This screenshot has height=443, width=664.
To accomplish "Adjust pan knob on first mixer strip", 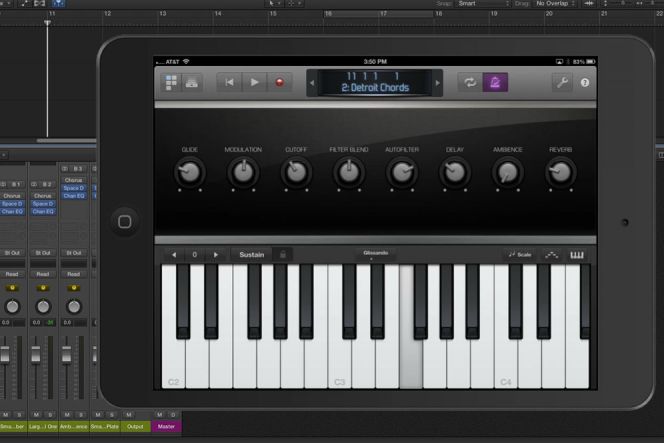I will [x=12, y=306].
